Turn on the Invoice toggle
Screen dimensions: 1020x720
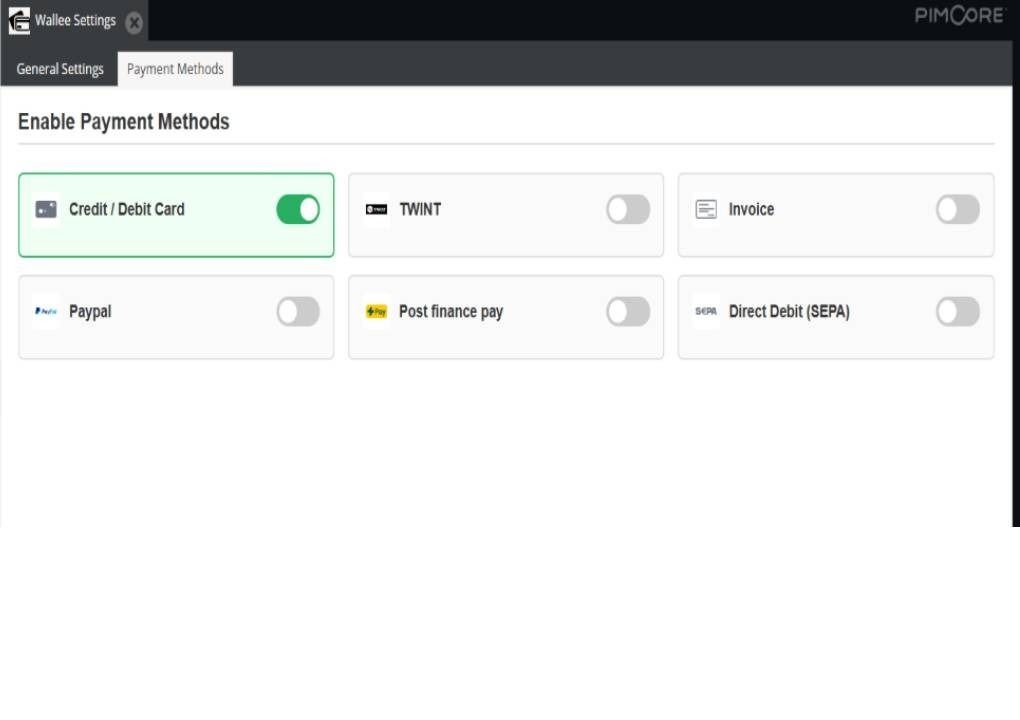[x=958, y=209]
